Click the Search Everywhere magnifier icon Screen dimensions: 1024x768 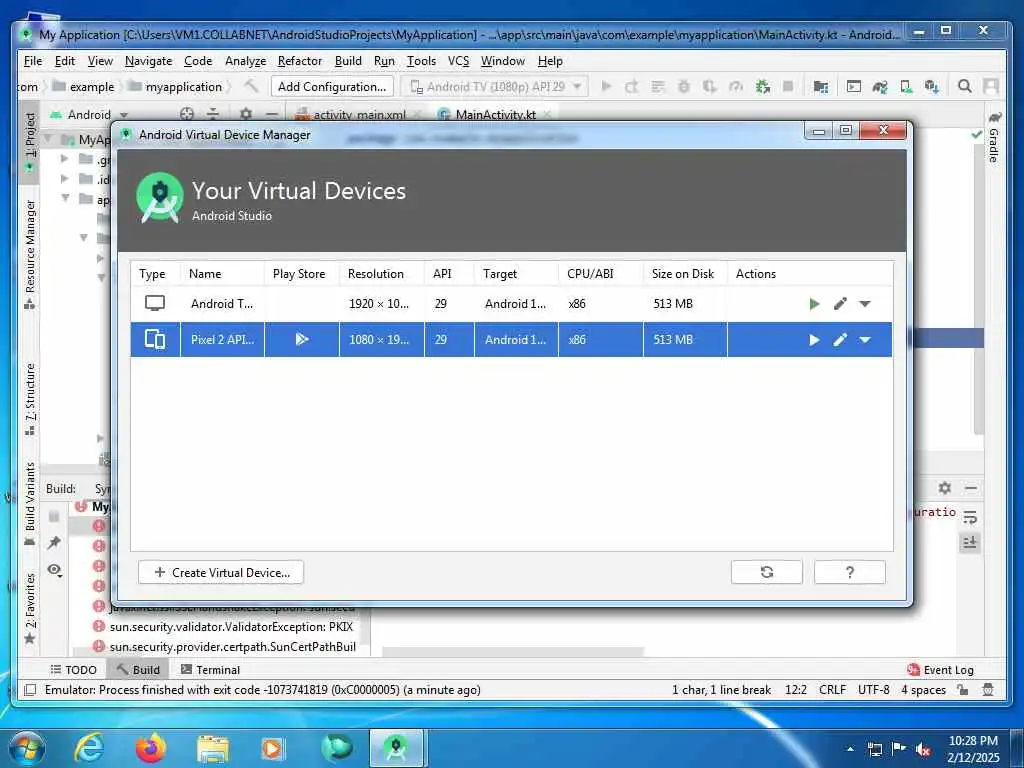click(964, 86)
